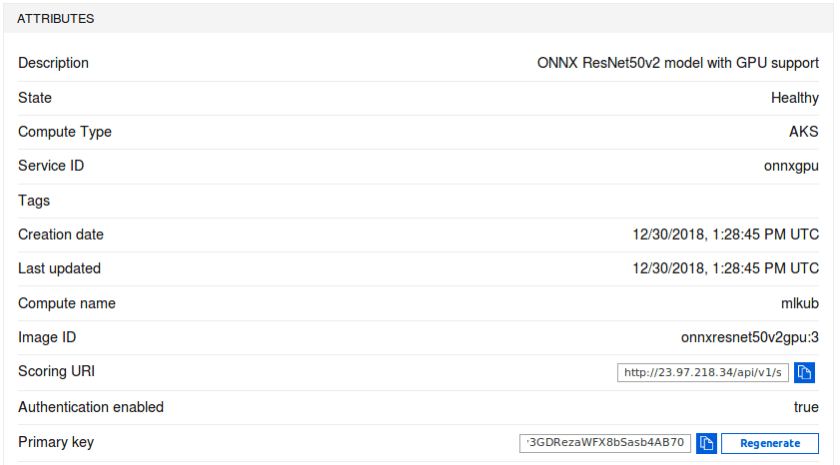Image resolution: width=840 pixels, height=465 pixels.
Task: Select the mlkub compute name value
Action: pyautogui.click(x=800, y=303)
